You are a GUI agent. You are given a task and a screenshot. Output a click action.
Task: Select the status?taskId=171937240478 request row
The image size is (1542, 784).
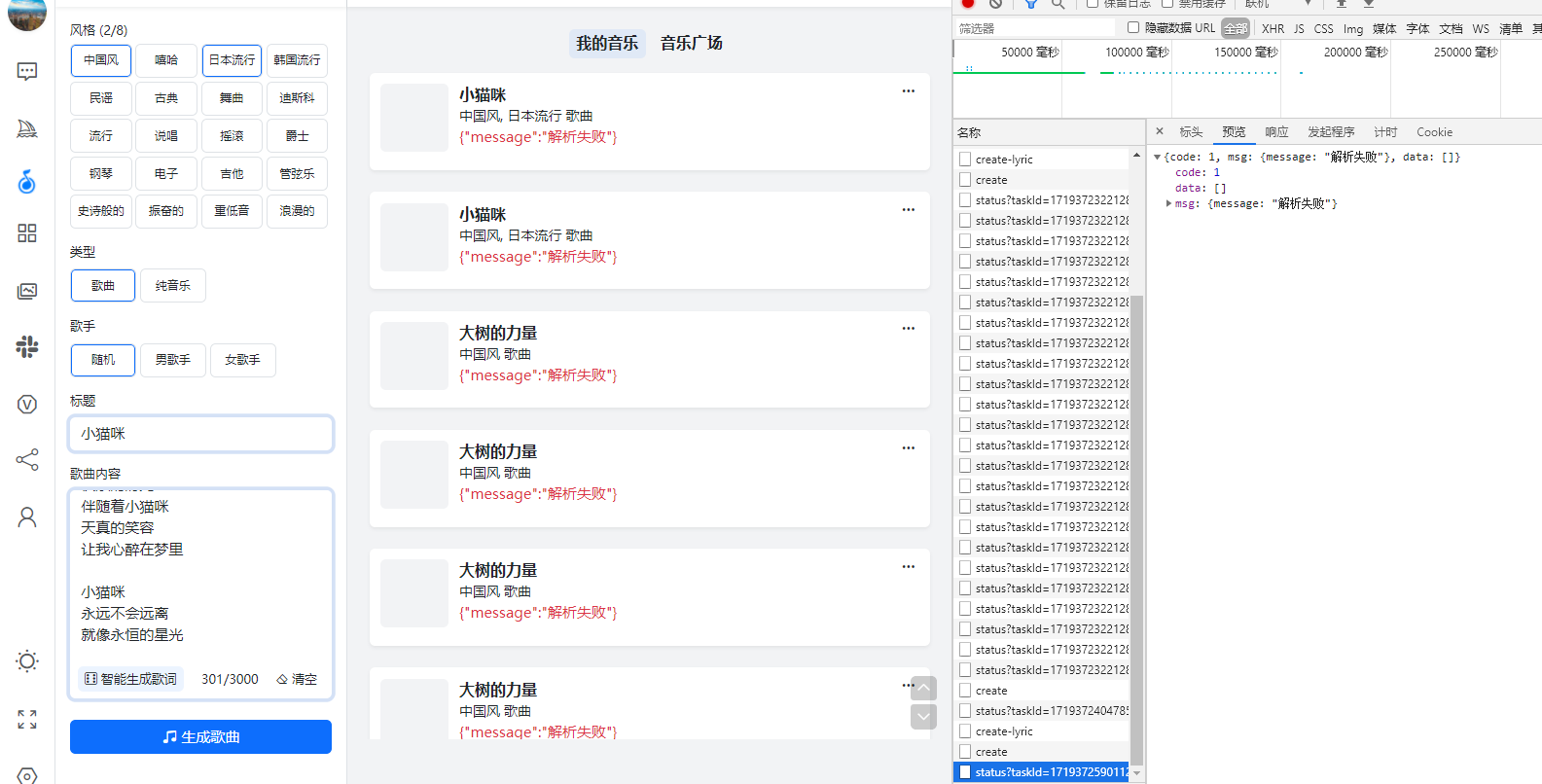click(x=1043, y=711)
